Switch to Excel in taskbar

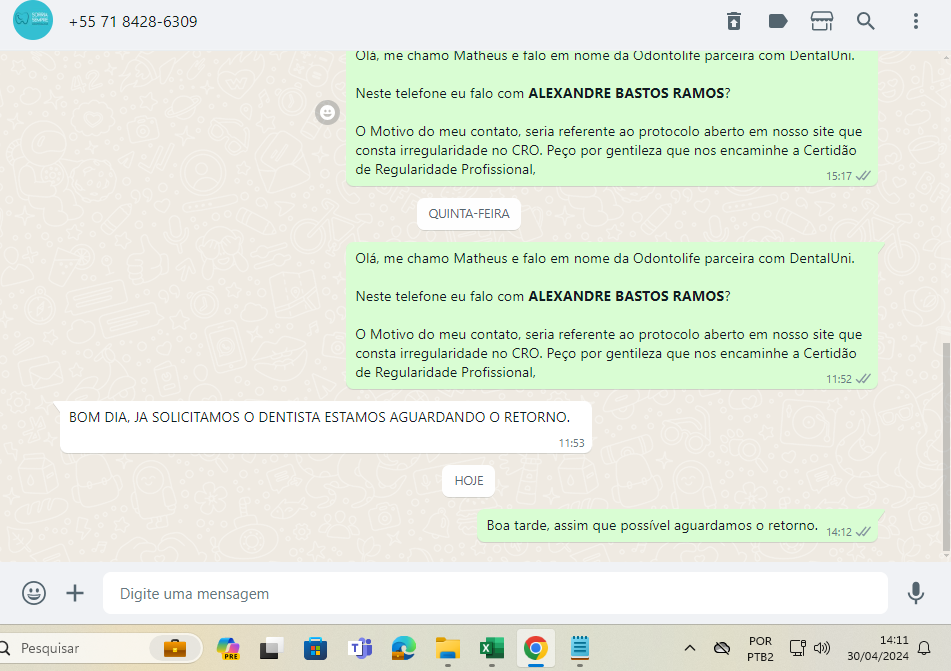click(x=492, y=648)
